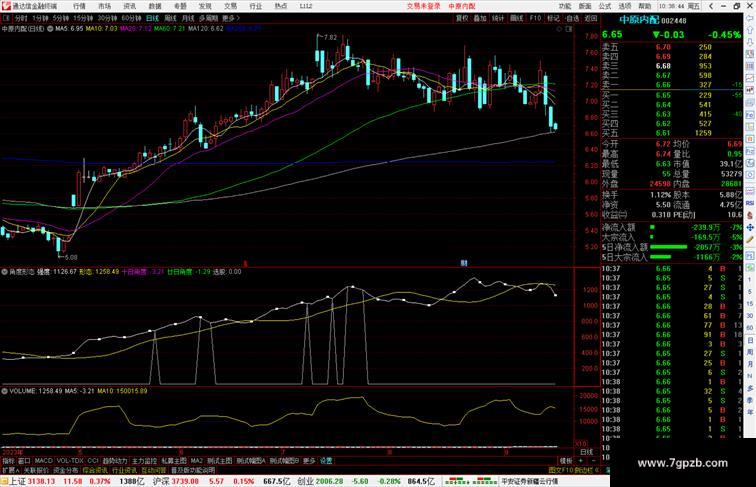
Task: Open the 功能 menu
Action: pos(565,6)
